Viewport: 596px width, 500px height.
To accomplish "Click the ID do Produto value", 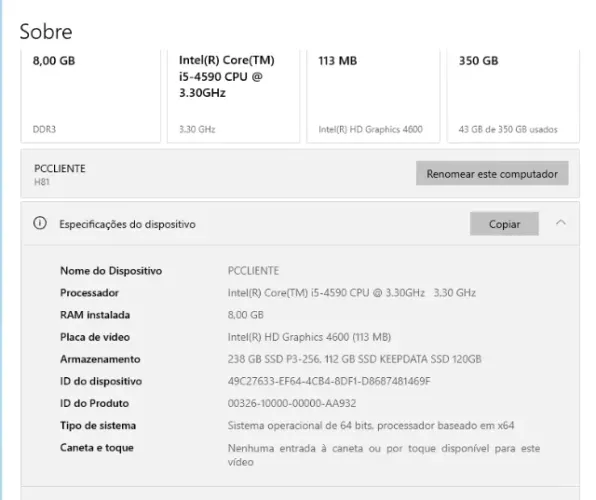I will tap(292, 403).
